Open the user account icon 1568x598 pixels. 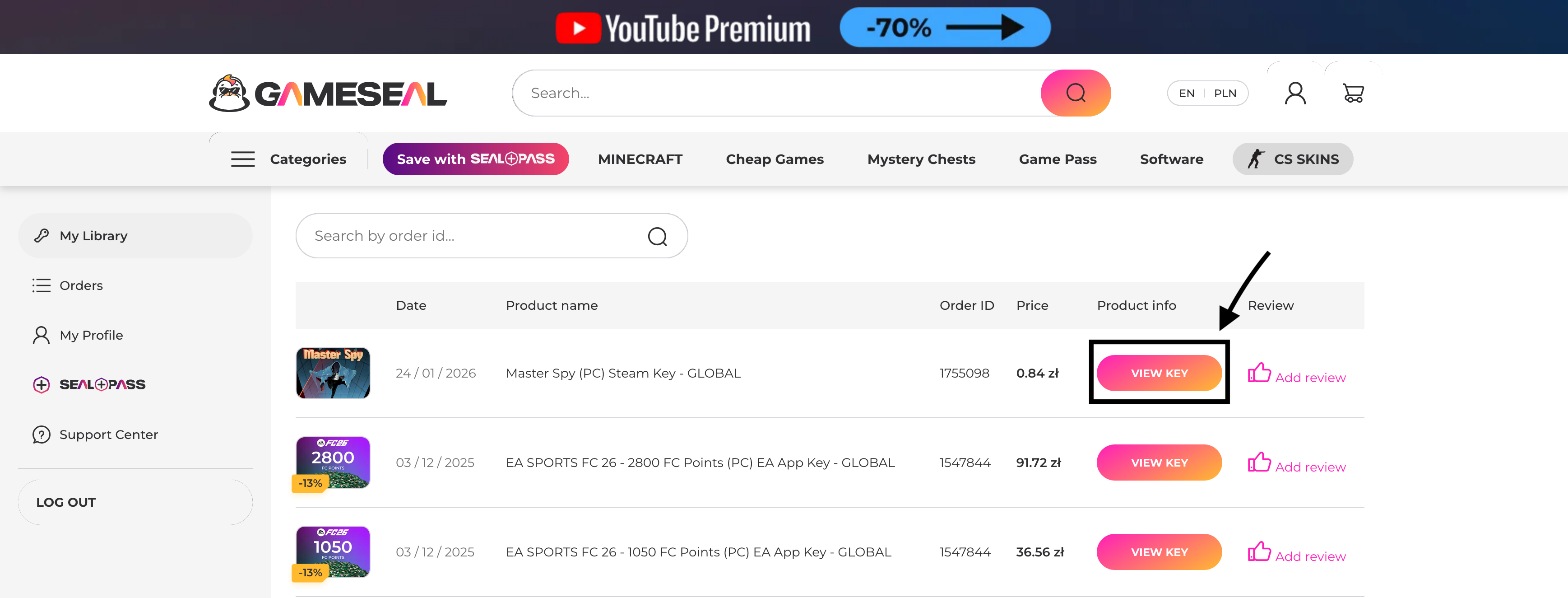(x=1294, y=94)
